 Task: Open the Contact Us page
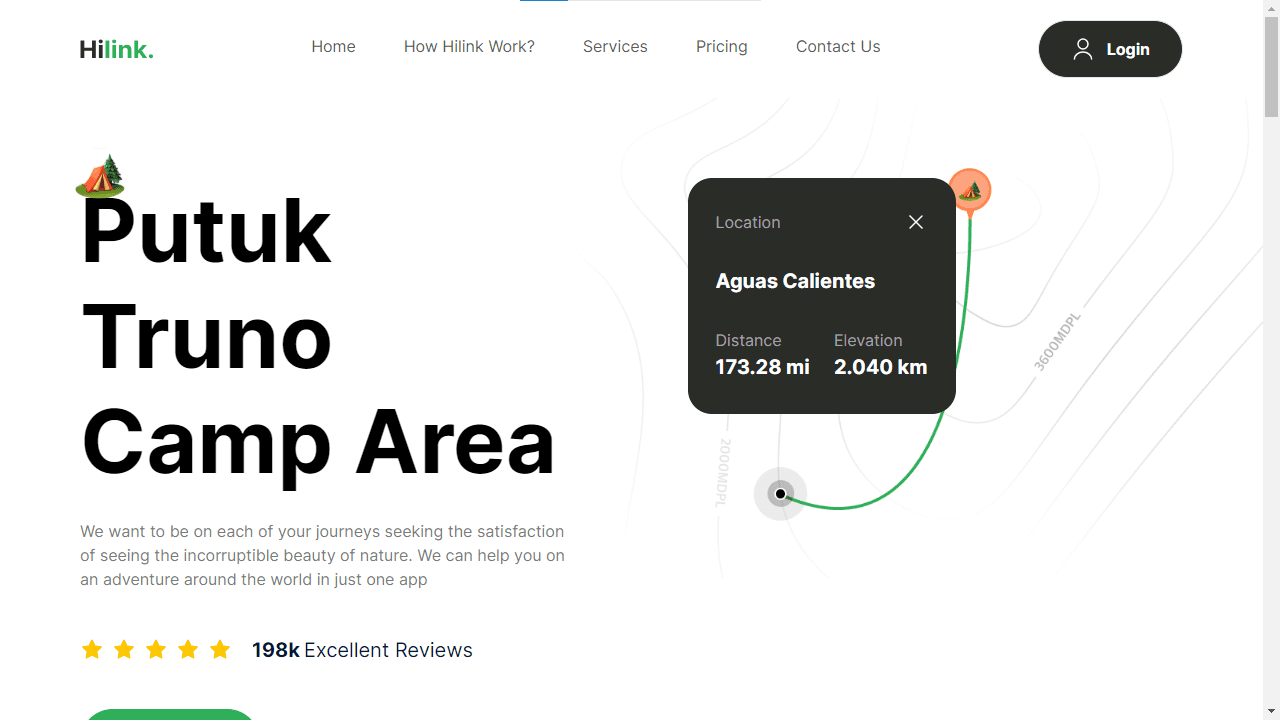(x=838, y=46)
